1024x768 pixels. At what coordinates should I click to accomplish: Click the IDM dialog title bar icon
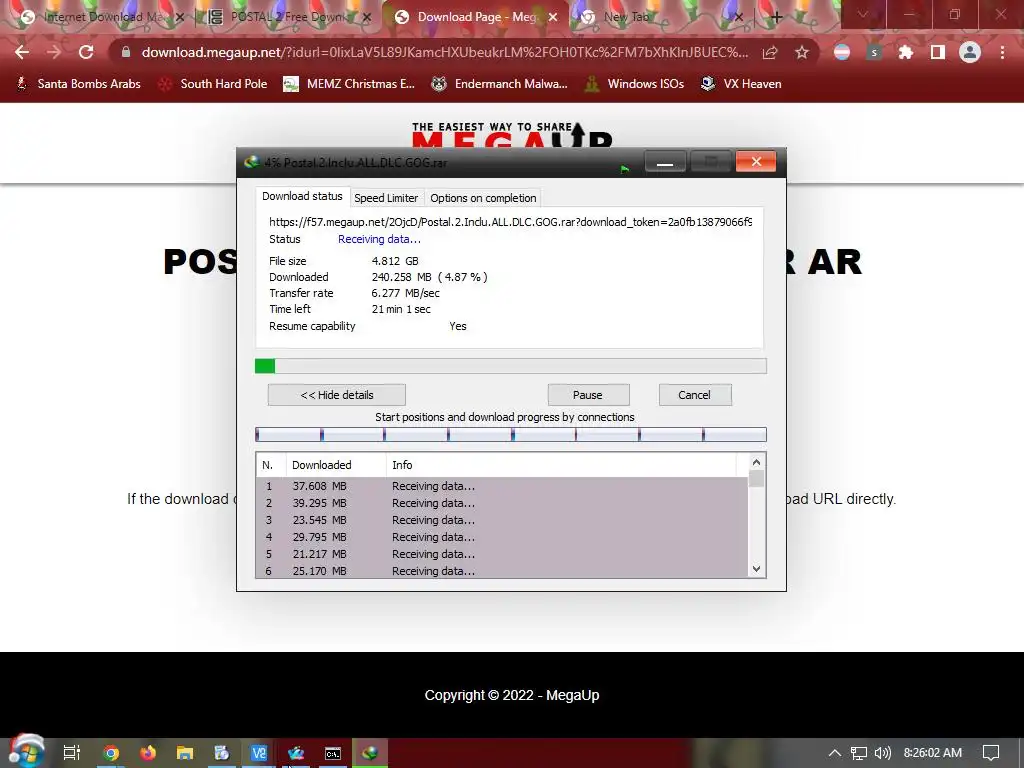(x=251, y=162)
